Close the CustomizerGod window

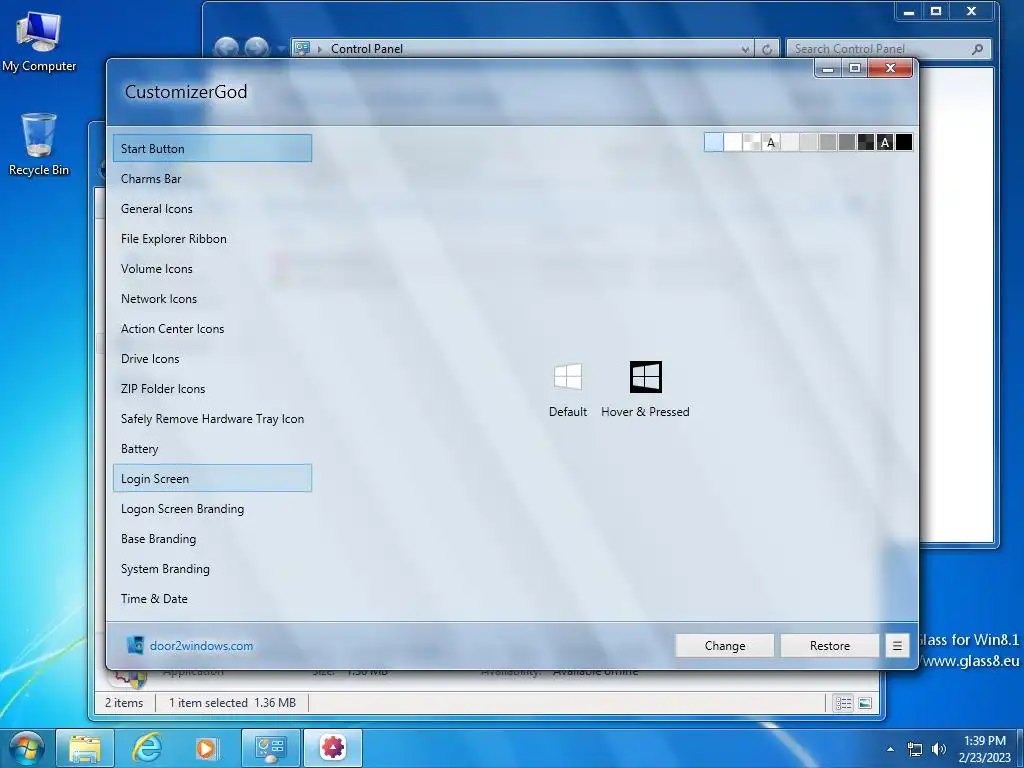pyautogui.click(x=890, y=68)
